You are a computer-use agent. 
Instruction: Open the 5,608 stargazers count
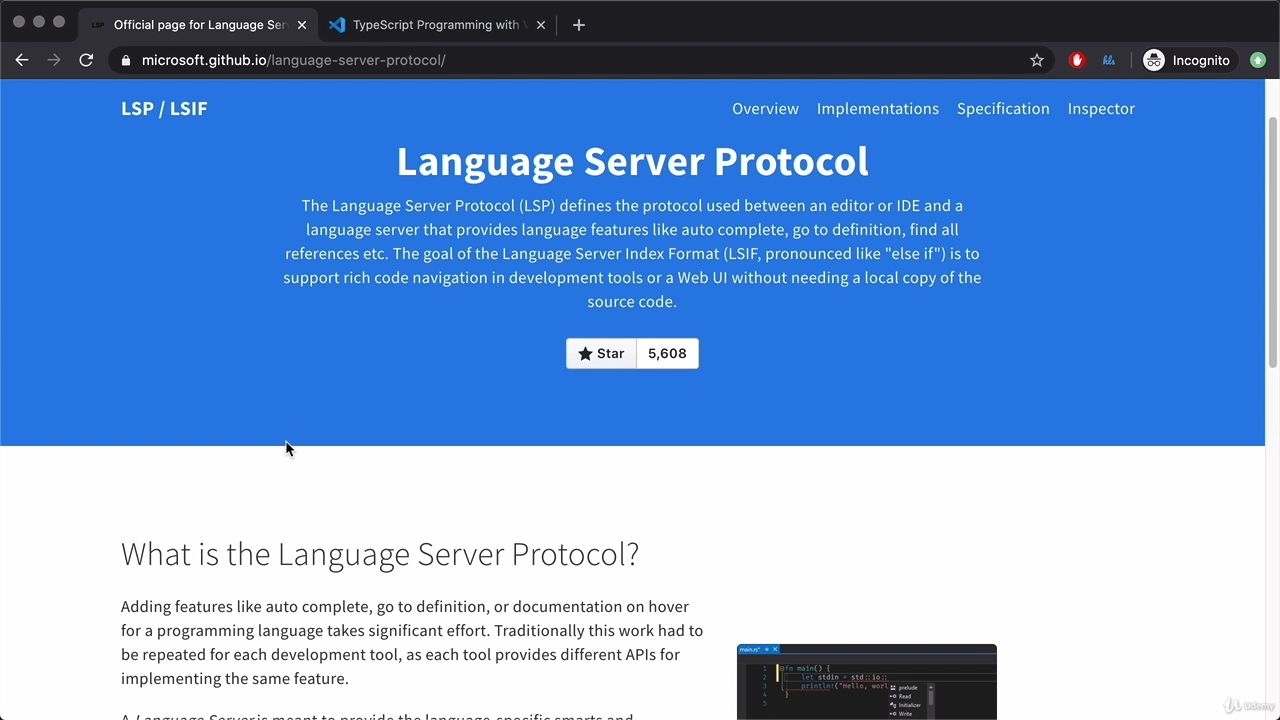[667, 353]
